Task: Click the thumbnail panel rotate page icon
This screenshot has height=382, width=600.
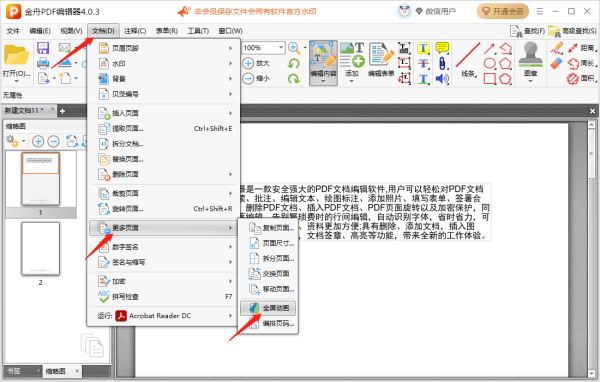Action: click(72, 142)
